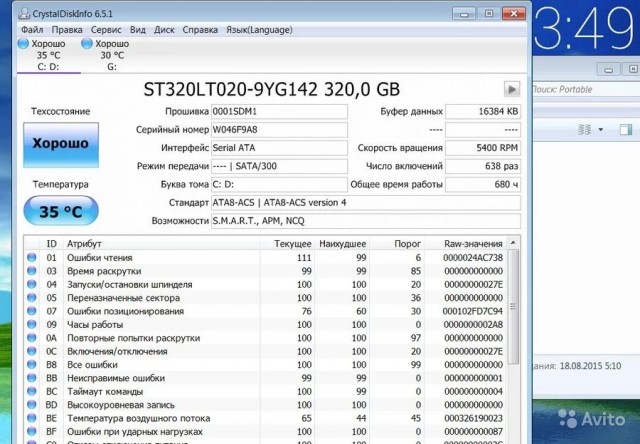Click the blue status orb for disk G:
The image size is (640, 444).
pos(87,43)
